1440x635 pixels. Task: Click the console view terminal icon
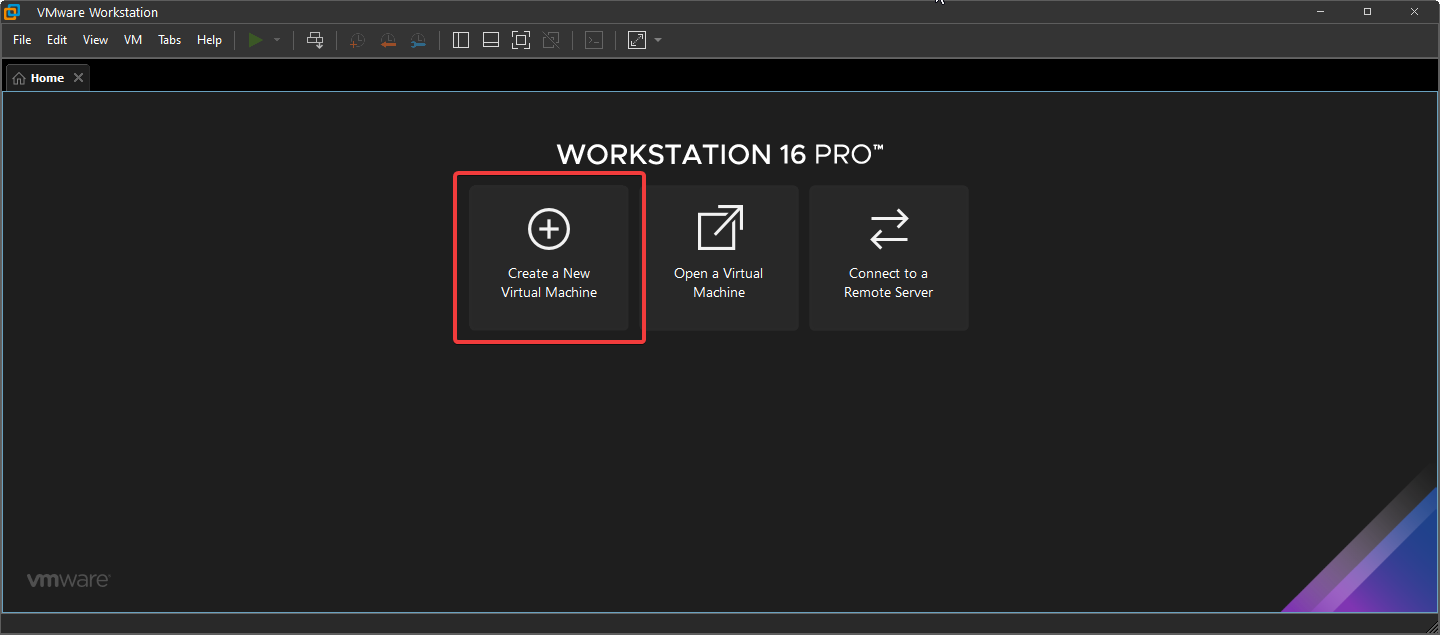pyautogui.click(x=594, y=40)
